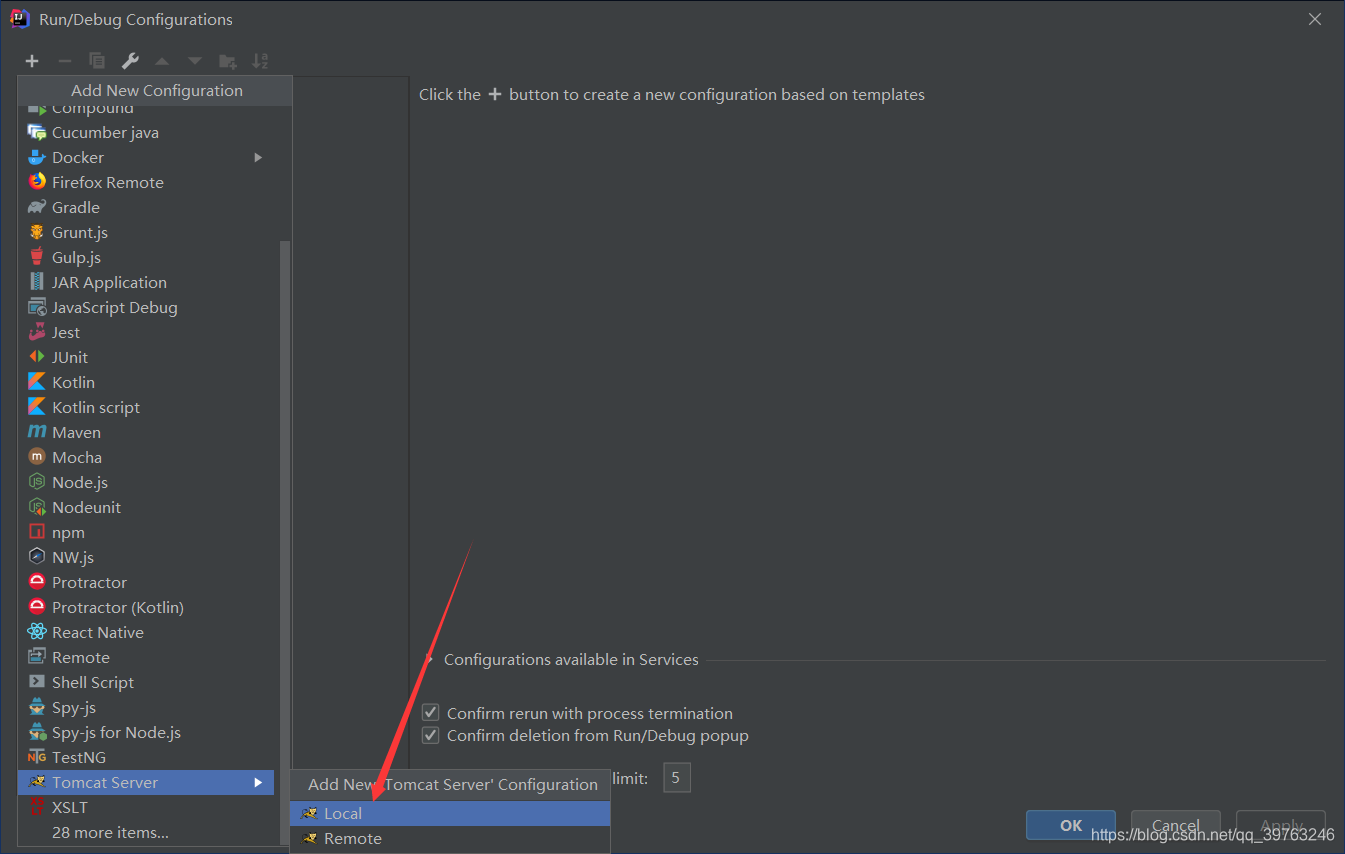Image resolution: width=1345 pixels, height=854 pixels.
Task: Select Local Tomcat Server configuration
Action: 450,813
